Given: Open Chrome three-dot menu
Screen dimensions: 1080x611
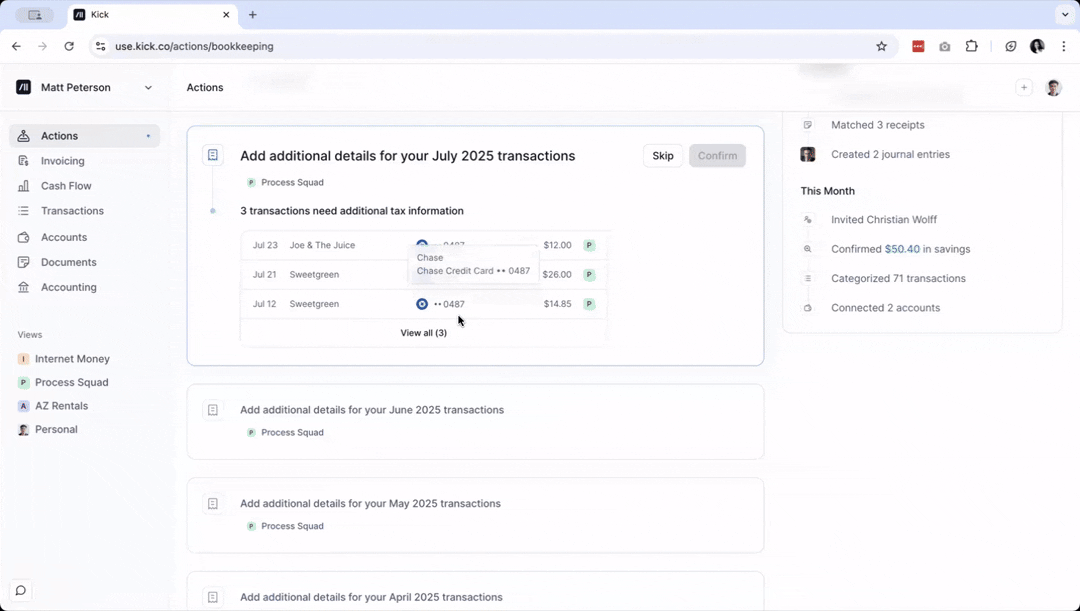Looking at the screenshot, I should [x=1063, y=46].
